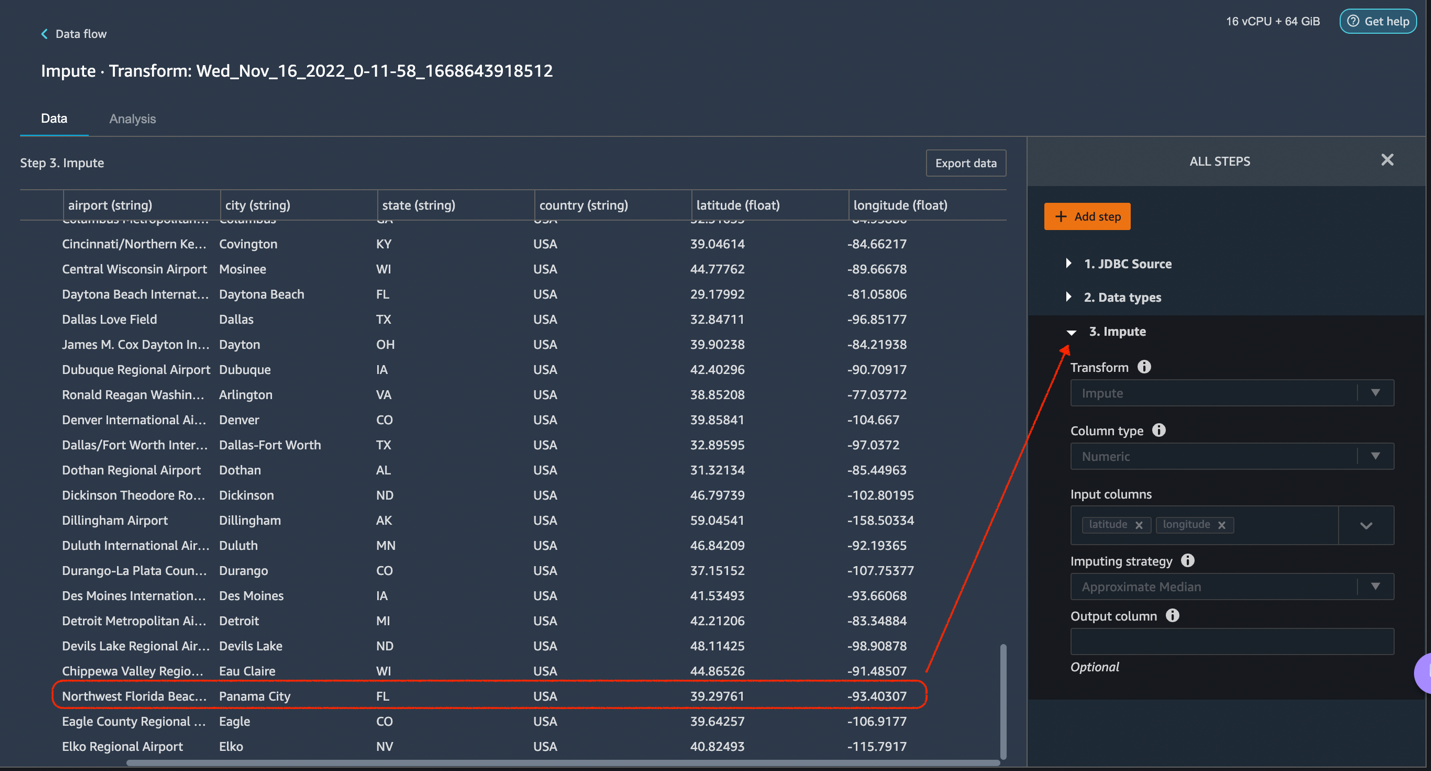This screenshot has height=771, width=1431.
Task: Click the Dillingham Airport cell
Action: (115, 520)
